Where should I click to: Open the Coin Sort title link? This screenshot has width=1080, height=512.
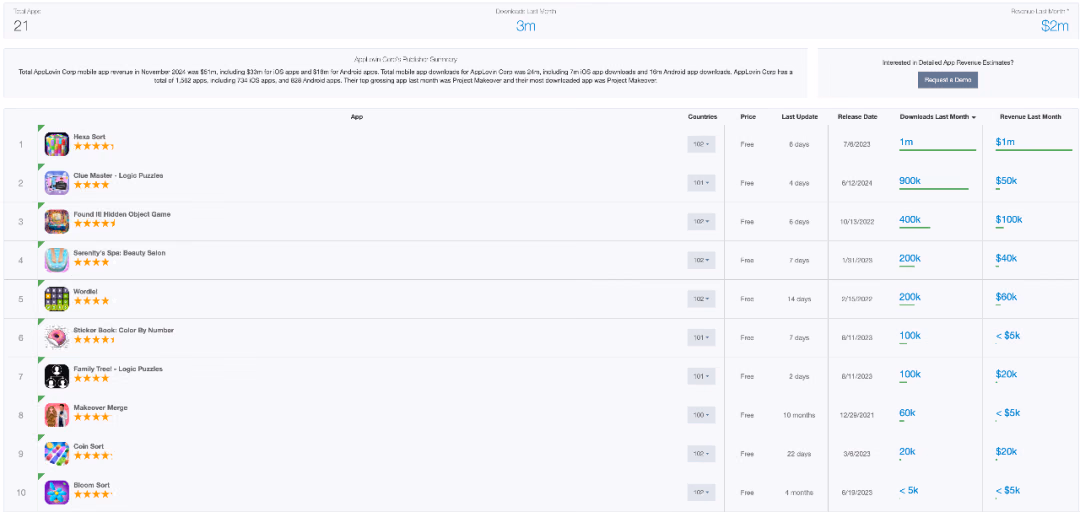88,446
